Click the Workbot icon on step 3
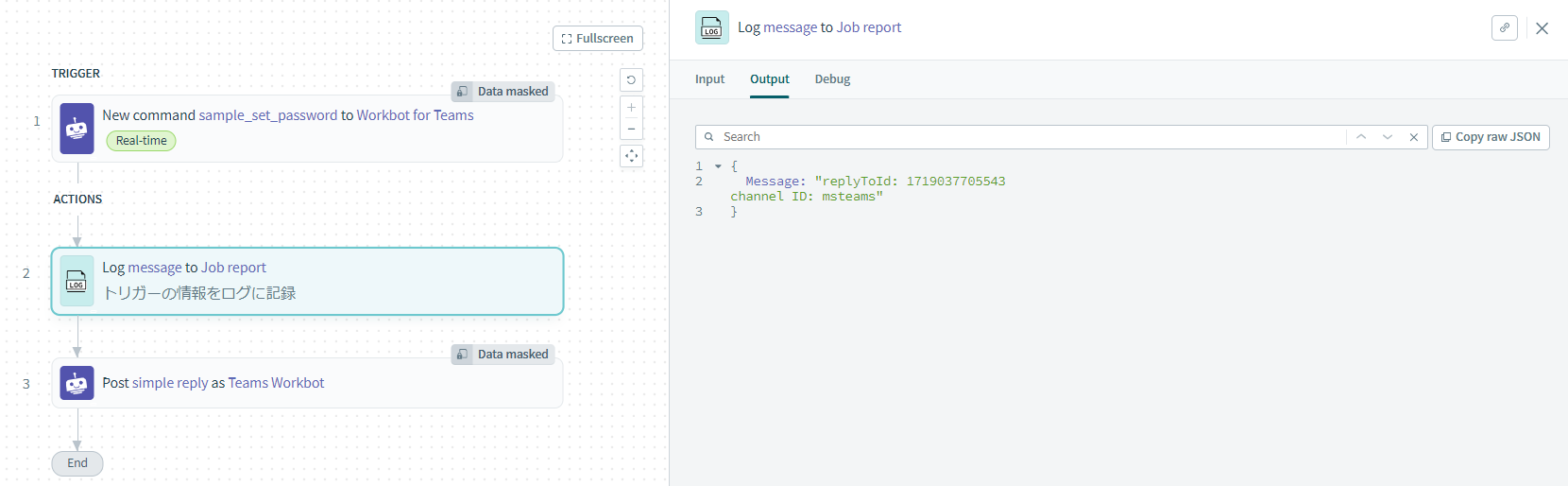This screenshot has height=486, width=1568. click(77, 383)
